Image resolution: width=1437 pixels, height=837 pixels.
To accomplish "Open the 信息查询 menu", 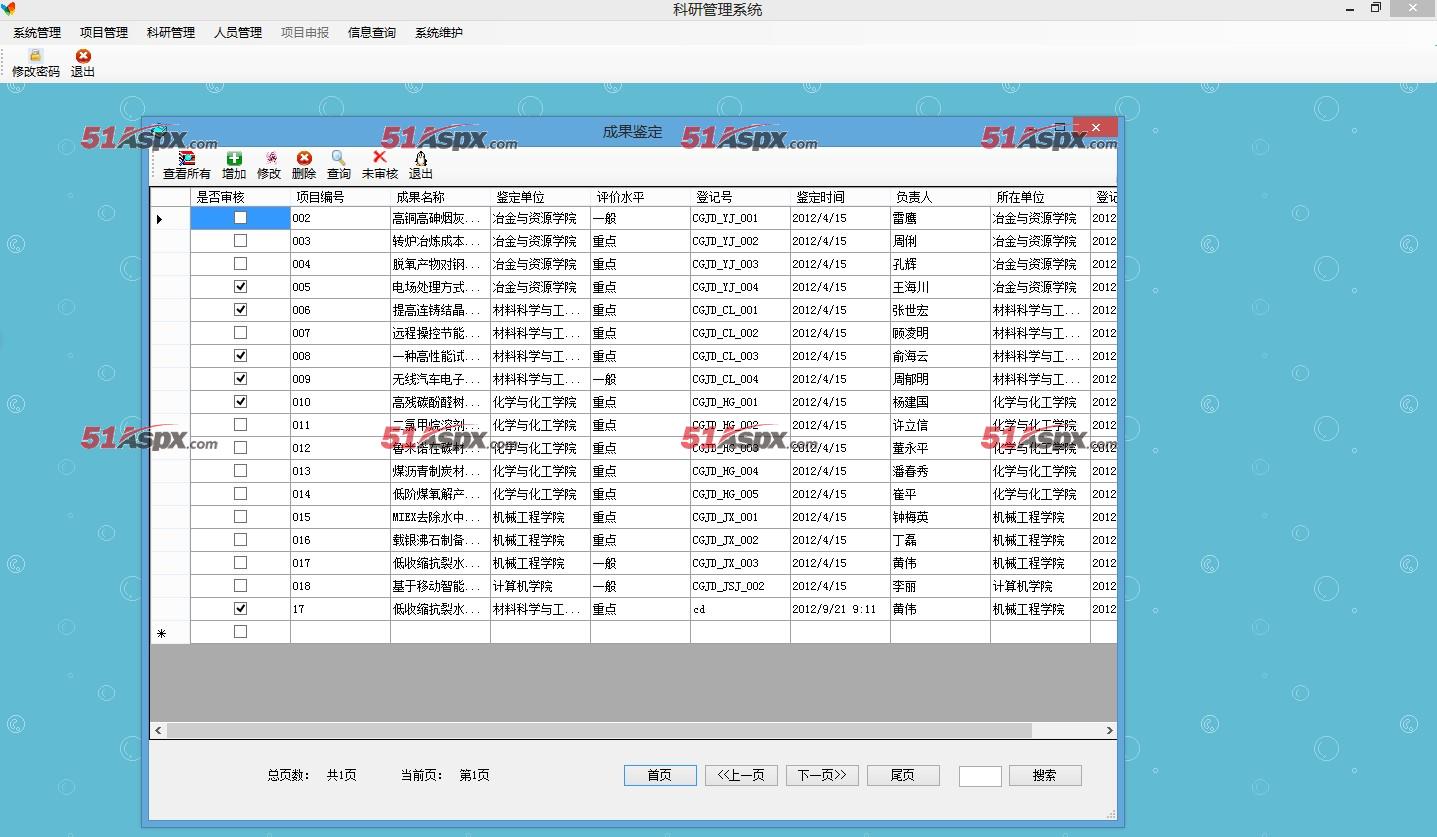I will coord(372,32).
